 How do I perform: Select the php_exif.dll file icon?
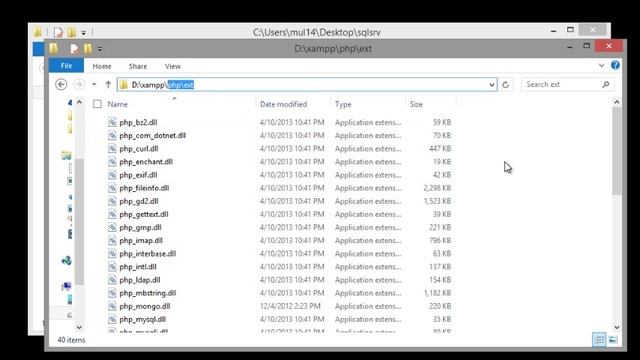coord(112,175)
